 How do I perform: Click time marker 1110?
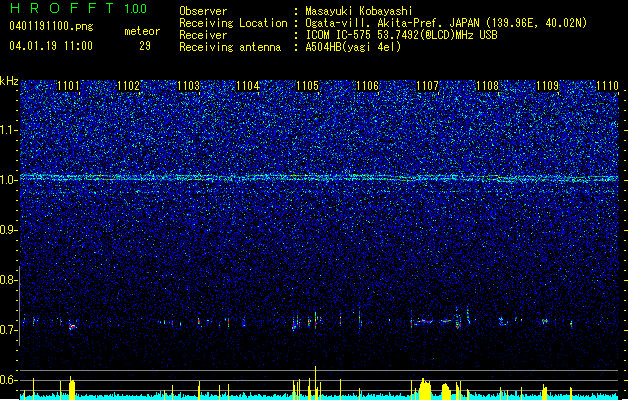click(607, 86)
